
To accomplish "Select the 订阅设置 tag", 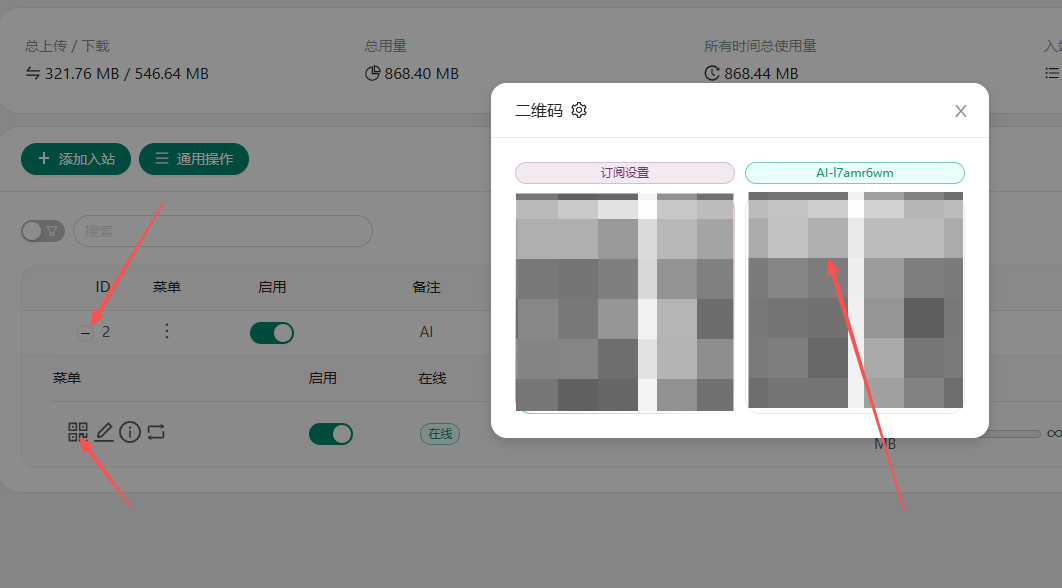I will point(624,173).
